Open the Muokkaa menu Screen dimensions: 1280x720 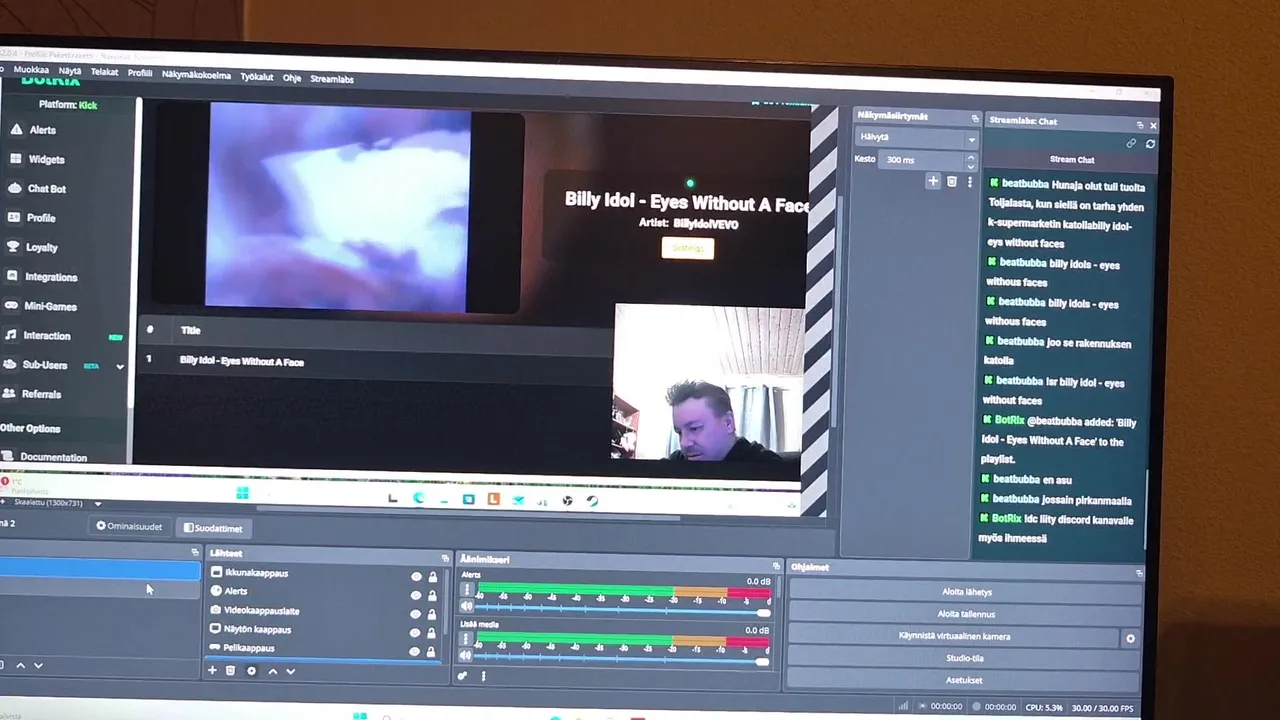(31, 70)
